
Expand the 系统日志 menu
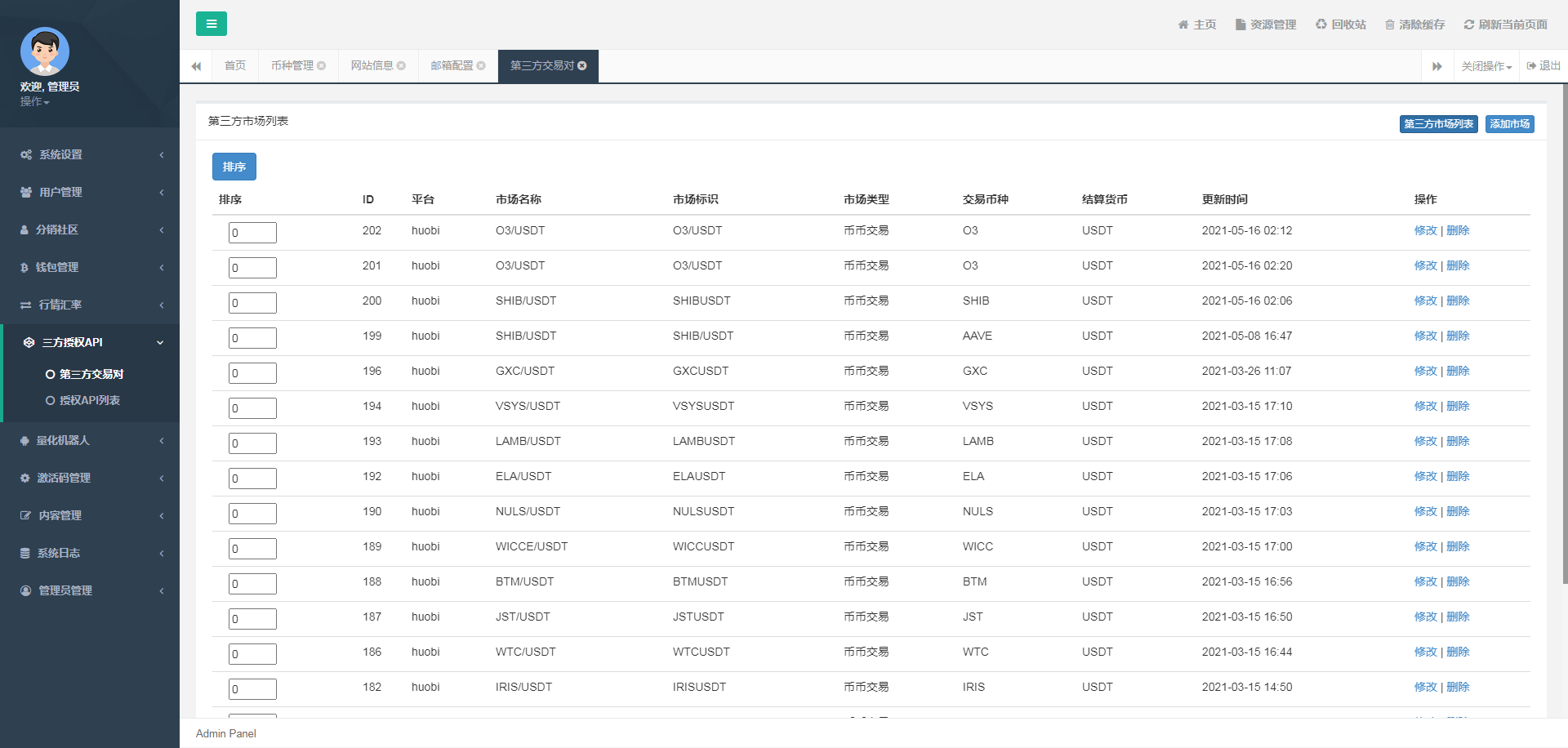(x=90, y=553)
